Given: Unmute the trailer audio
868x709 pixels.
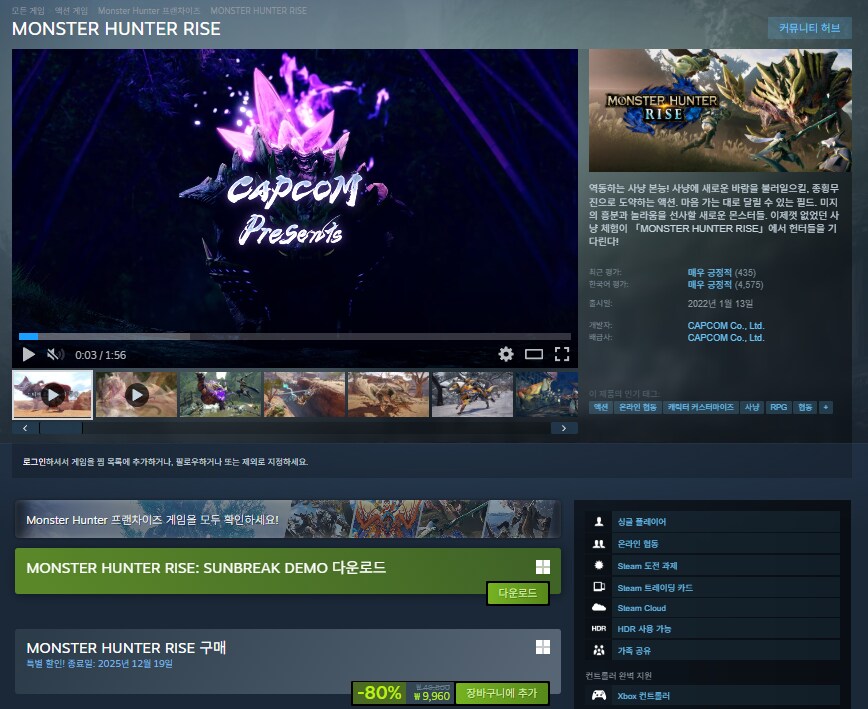Looking at the screenshot, I should coord(53,354).
